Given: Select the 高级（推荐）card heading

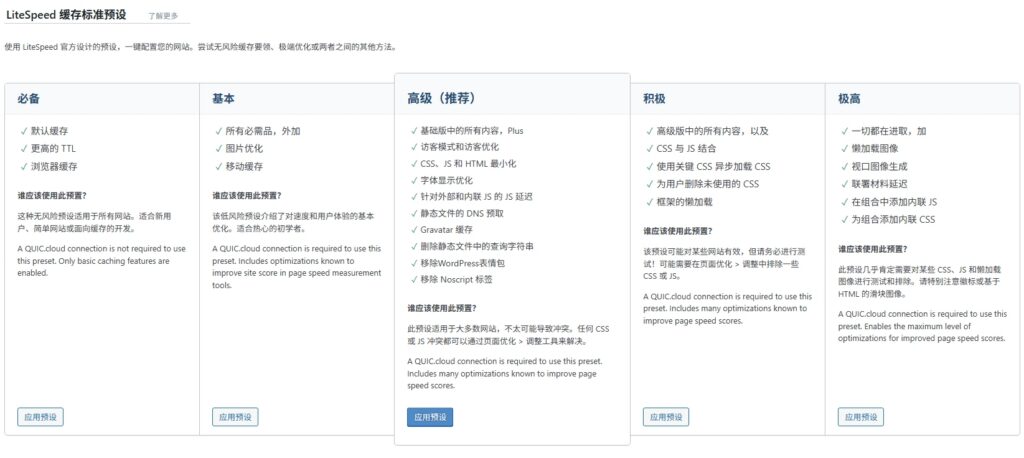Looking at the screenshot, I should point(441,99).
